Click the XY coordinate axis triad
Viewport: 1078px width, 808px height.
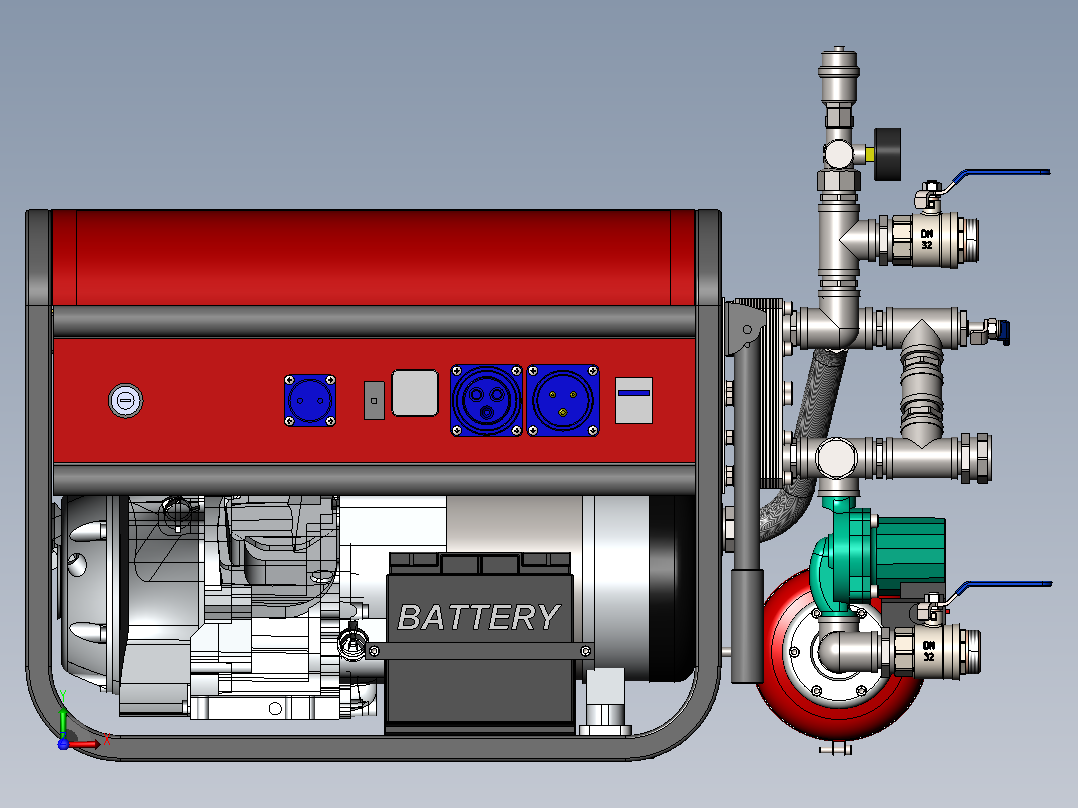[79, 723]
